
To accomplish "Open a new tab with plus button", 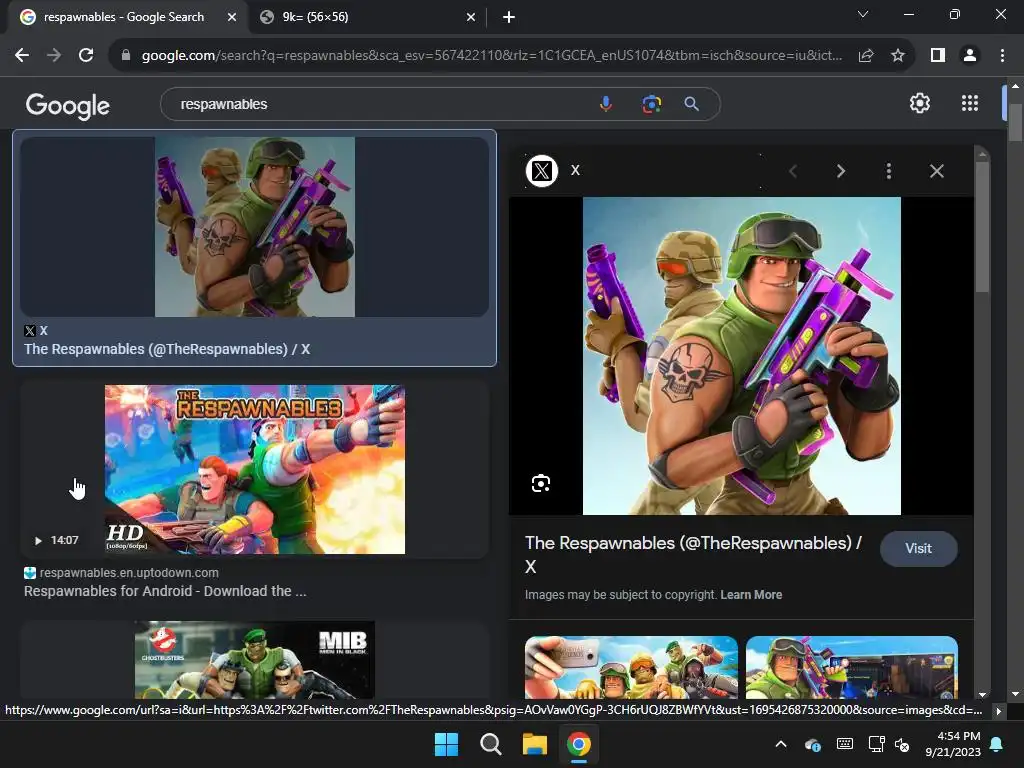I will 509,17.
